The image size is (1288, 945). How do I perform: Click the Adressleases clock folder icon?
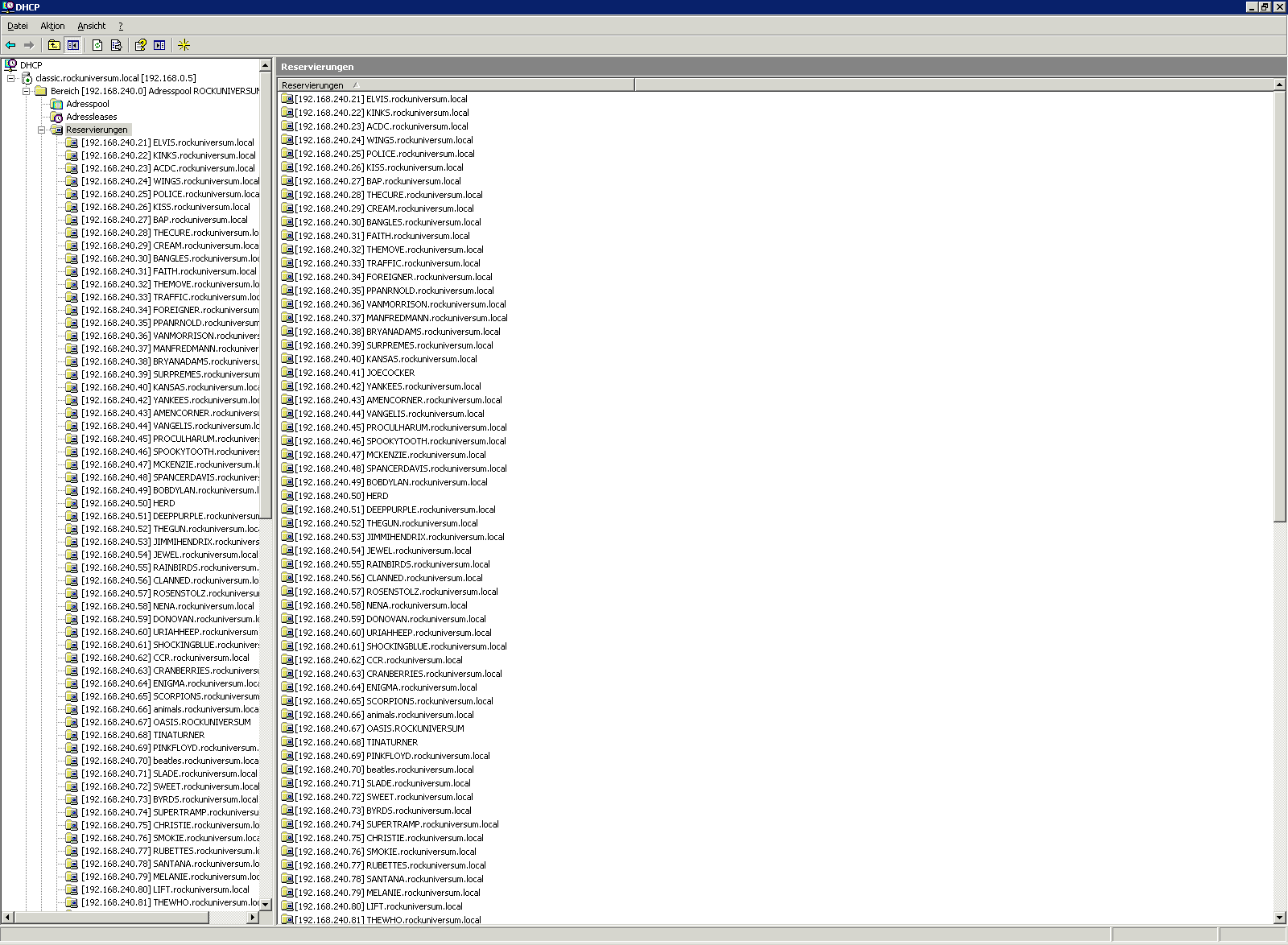[56, 117]
